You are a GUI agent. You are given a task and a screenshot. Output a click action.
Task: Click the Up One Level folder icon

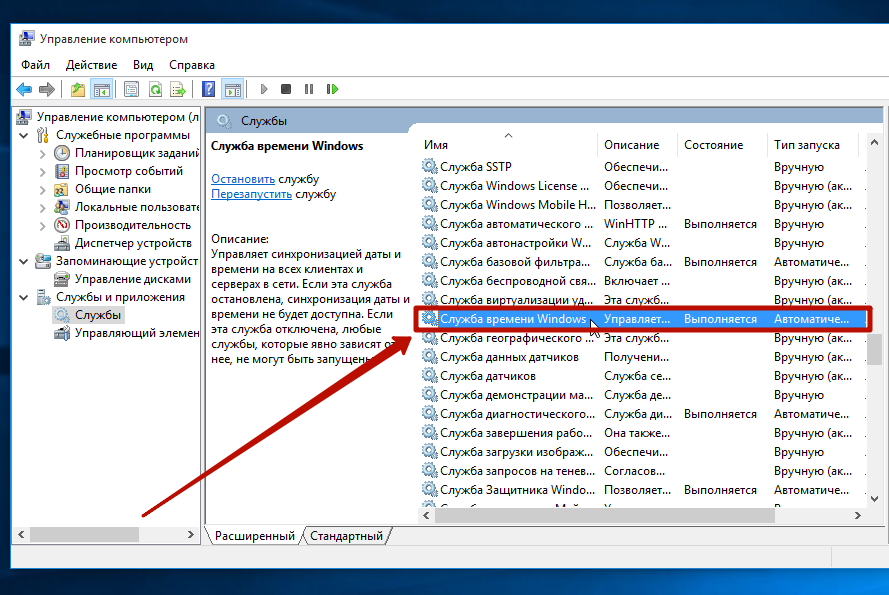point(78,89)
